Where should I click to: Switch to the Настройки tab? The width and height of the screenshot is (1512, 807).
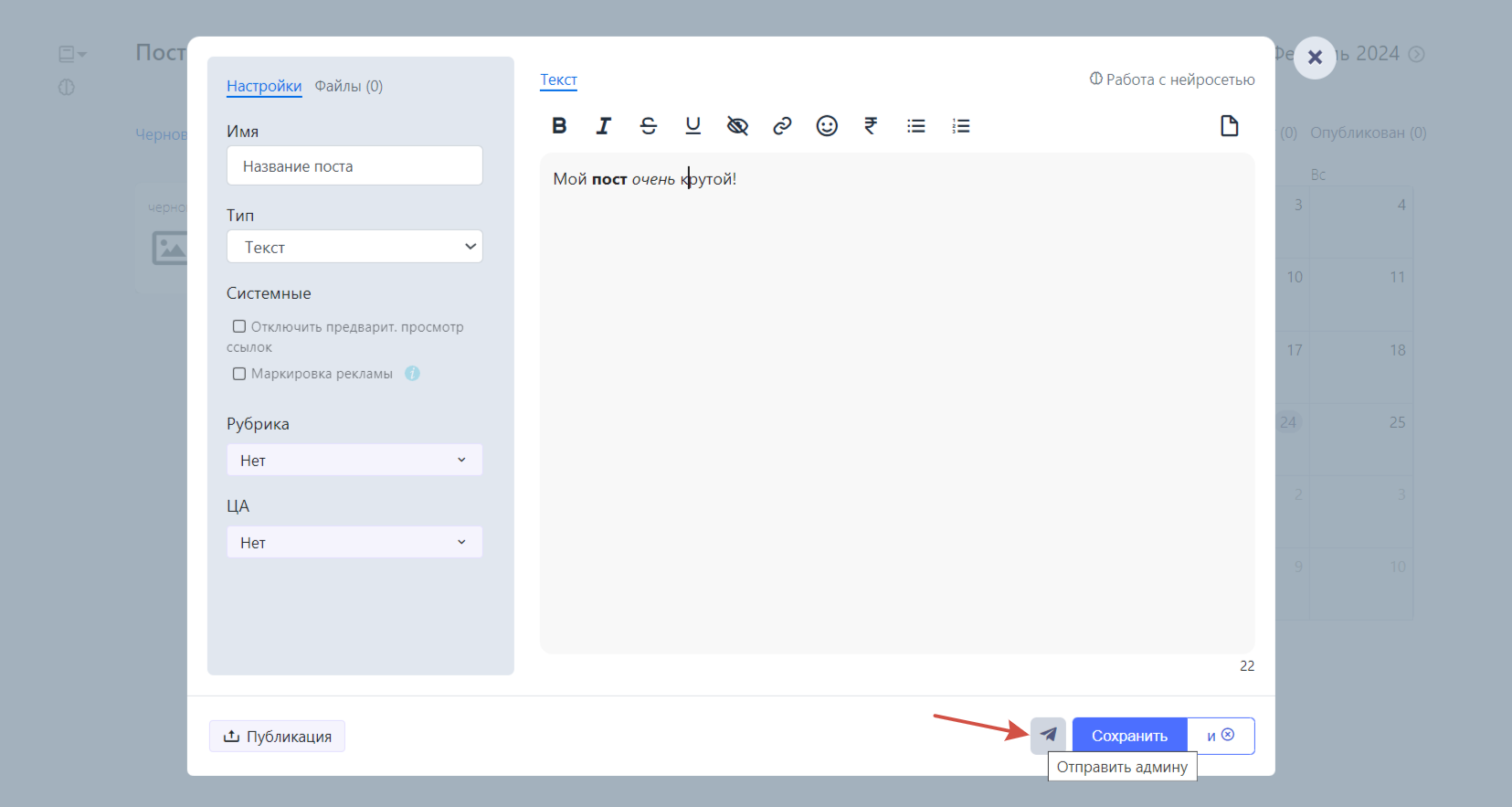tap(264, 86)
